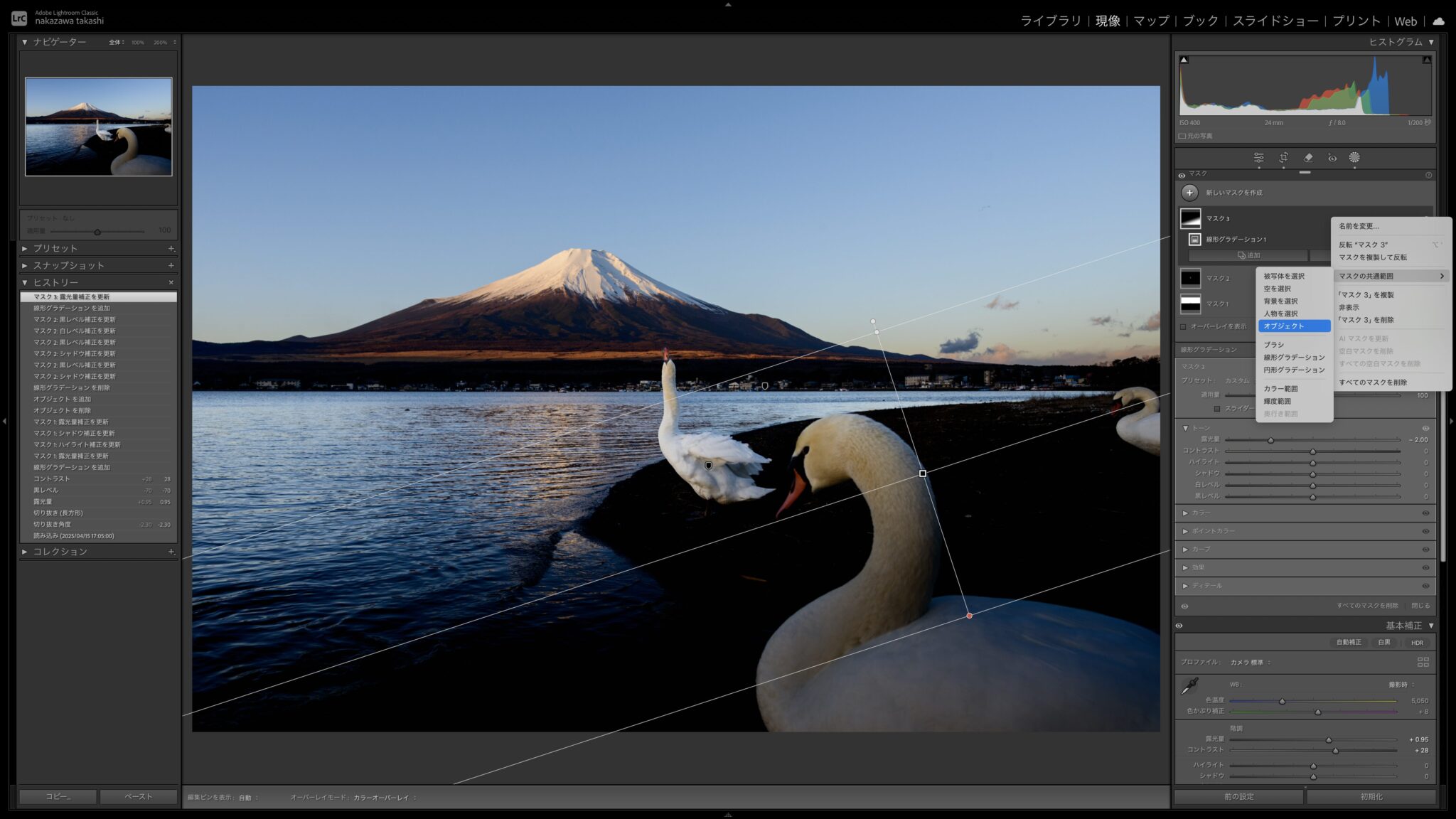Enable the オーバーレイを表示 checkbox
The height and width of the screenshot is (819, 1456).
click(1183, 327)
